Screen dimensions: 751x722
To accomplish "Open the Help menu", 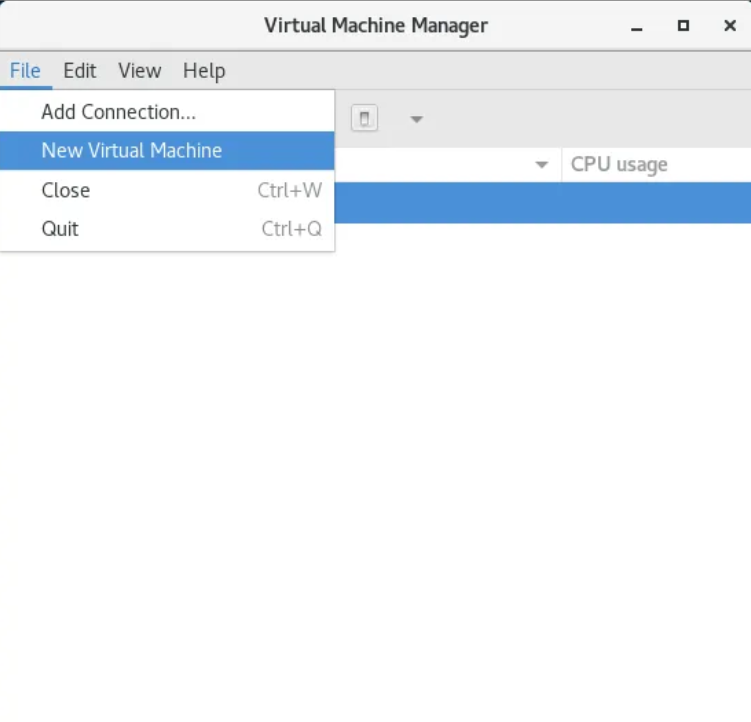I will [204, 71].
